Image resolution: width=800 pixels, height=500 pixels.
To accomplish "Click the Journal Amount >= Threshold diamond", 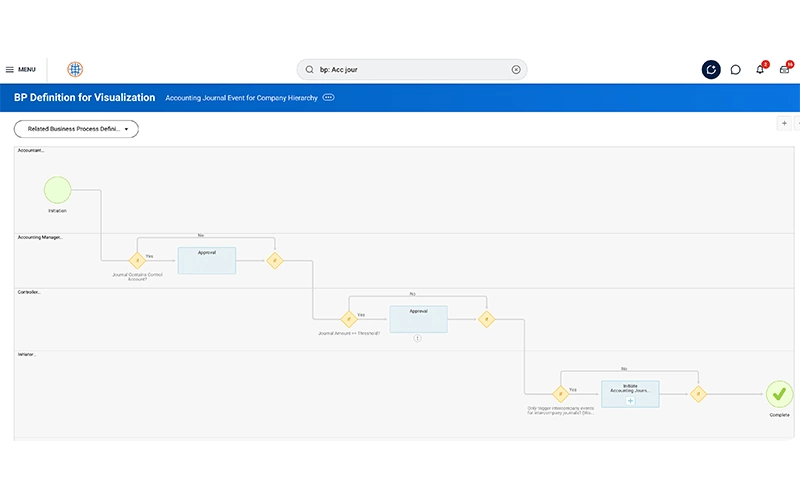I will [x=349, y=319].
